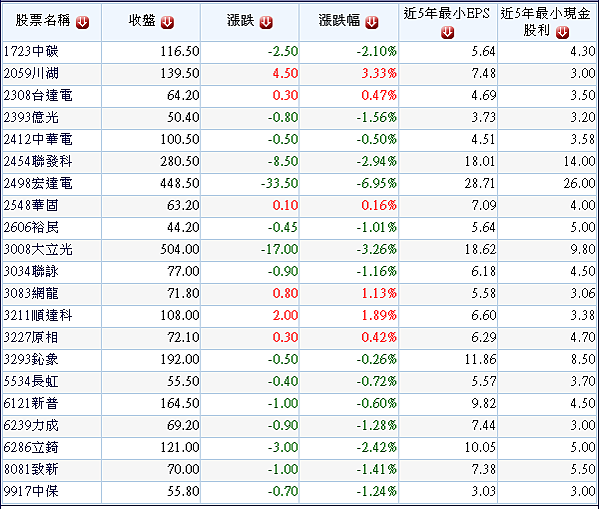Click percent change 3.33% for 川湖
The height and width of the screenshot is (509, 600).
click(x=379, y=73)
